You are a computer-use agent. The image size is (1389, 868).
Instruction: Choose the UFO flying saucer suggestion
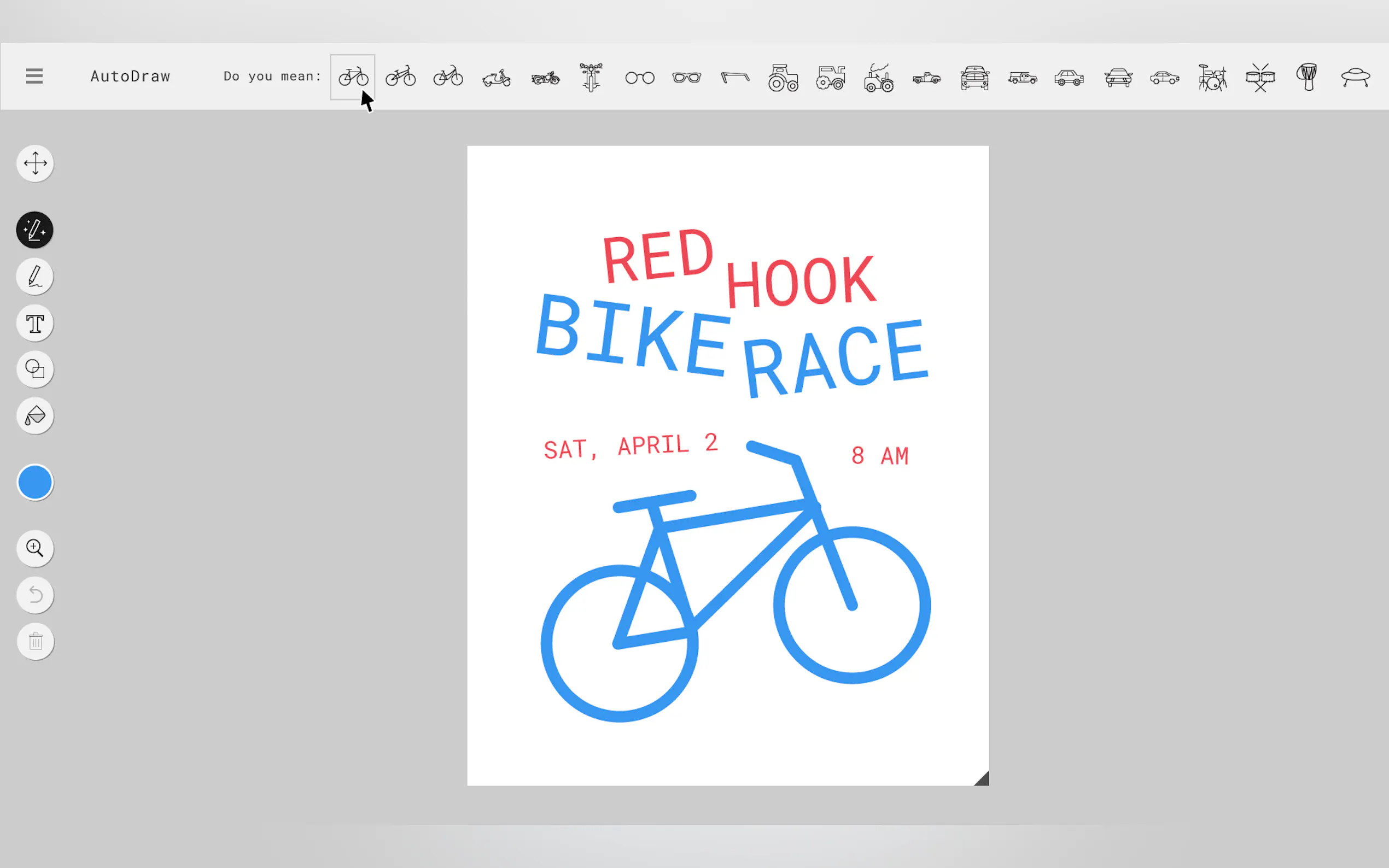(1355, 77)
